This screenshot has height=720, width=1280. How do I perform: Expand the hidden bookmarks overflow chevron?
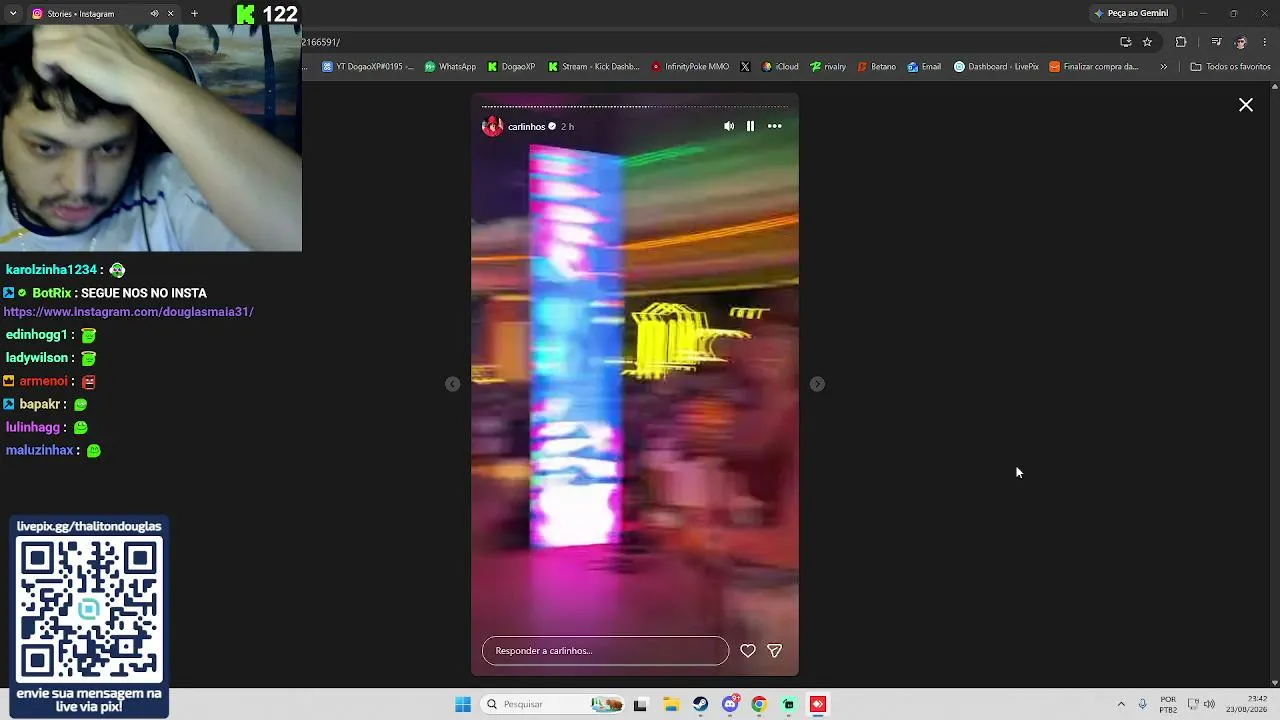[1163, 67]
